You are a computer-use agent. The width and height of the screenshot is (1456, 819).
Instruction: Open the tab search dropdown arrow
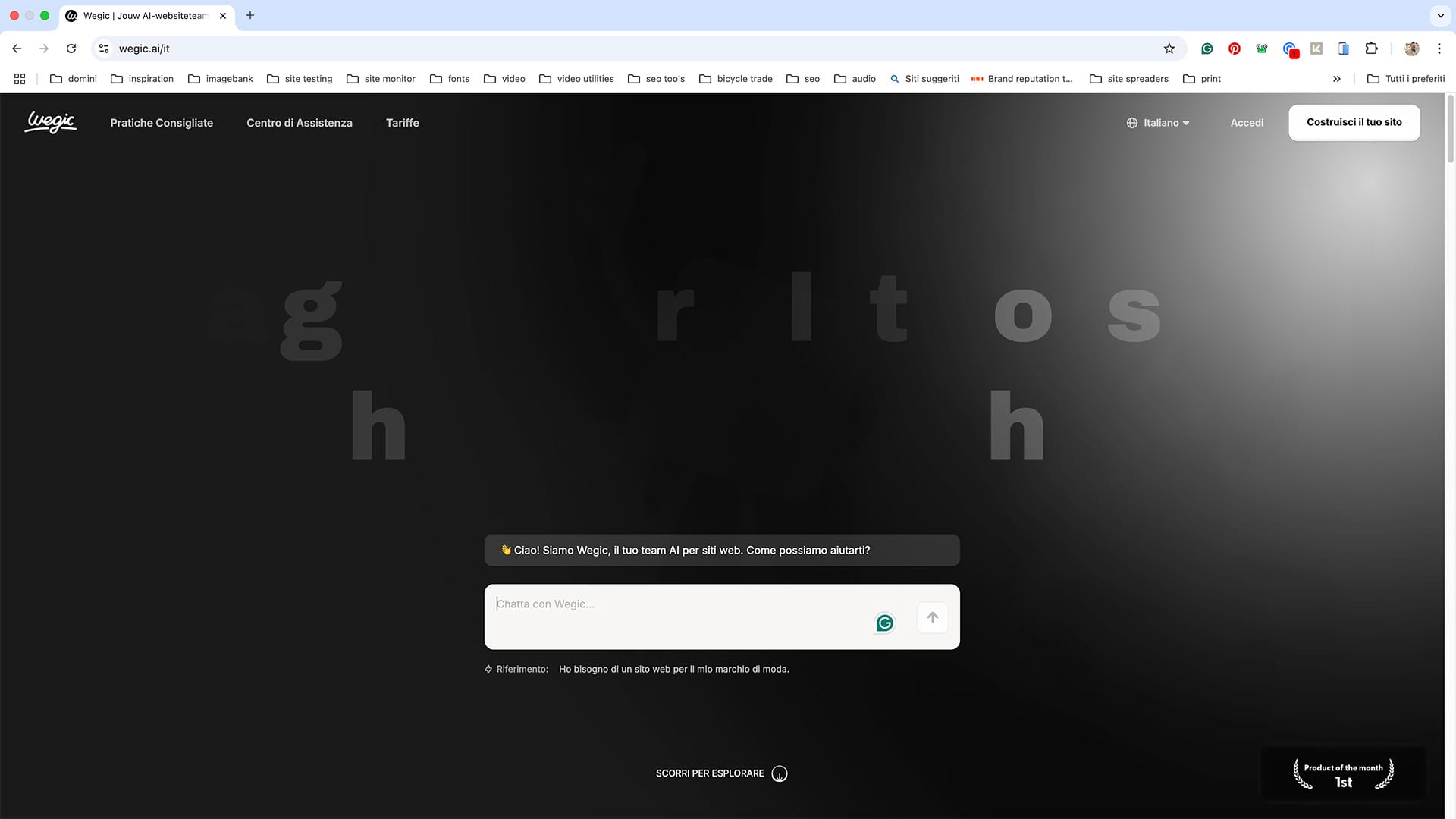point(1440,15)
